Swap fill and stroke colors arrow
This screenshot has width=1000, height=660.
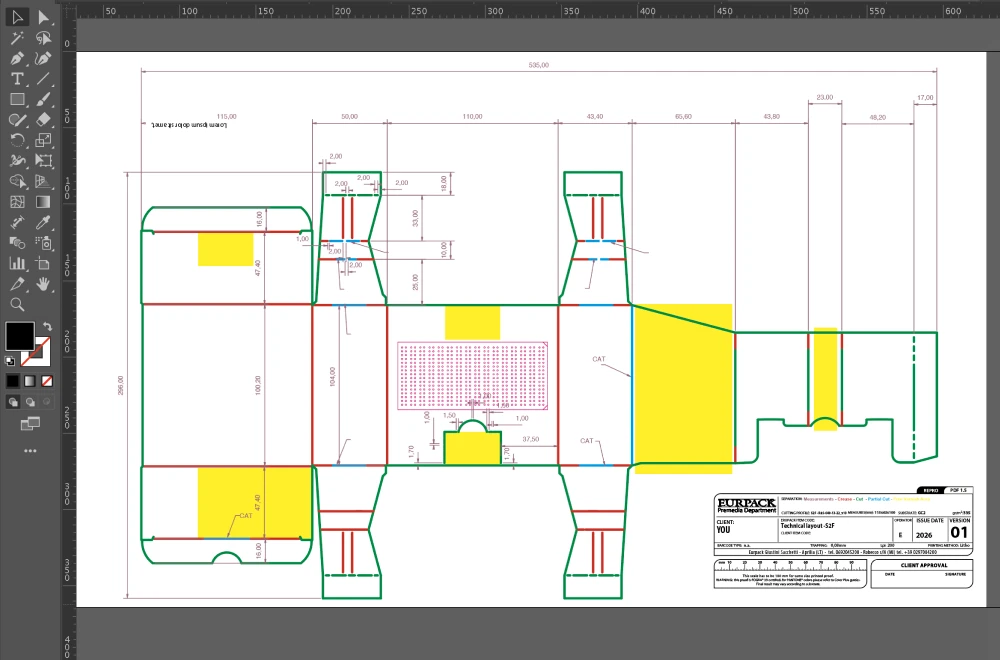[47, 327]
